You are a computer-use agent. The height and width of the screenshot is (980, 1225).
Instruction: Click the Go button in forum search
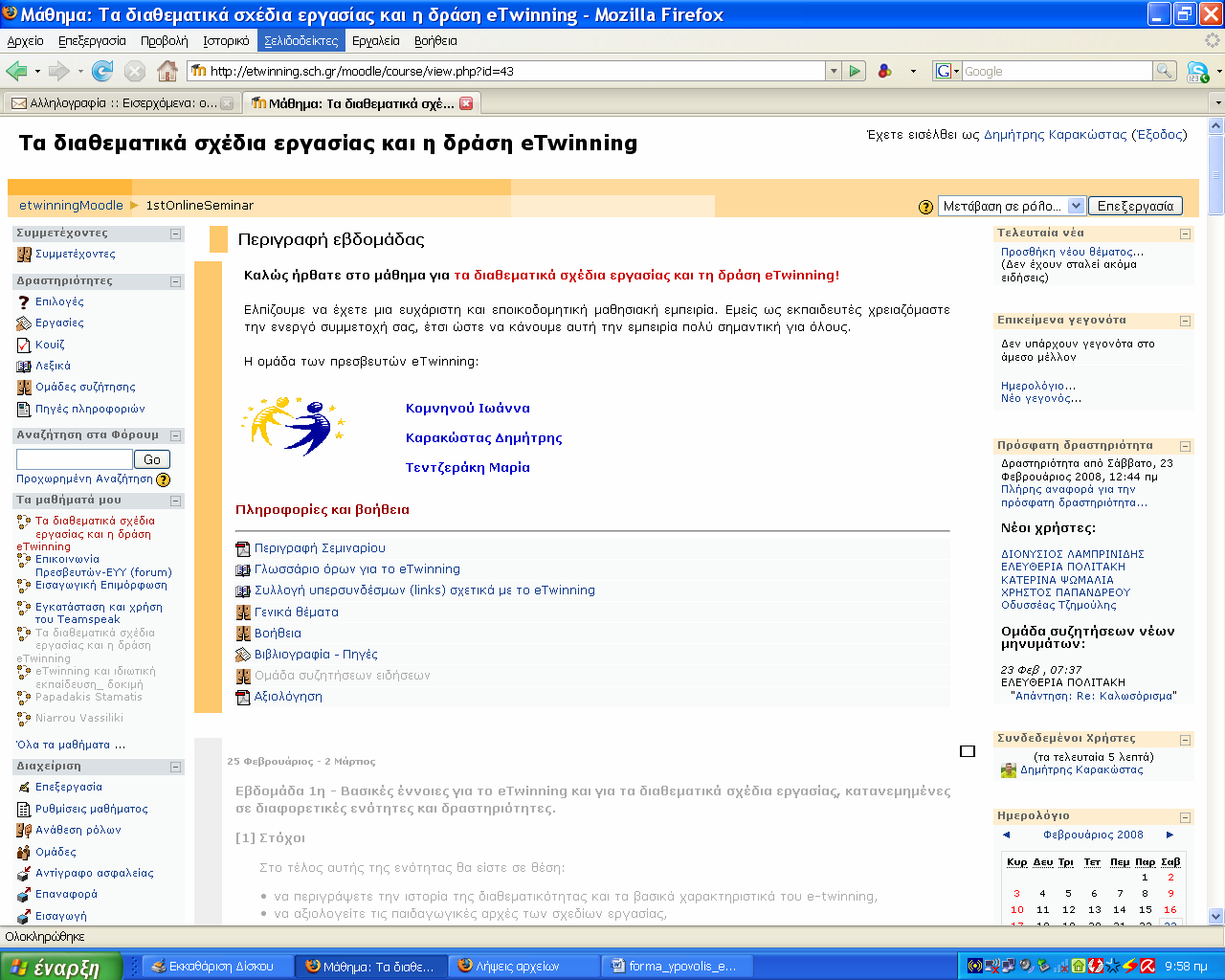(152, 459)
